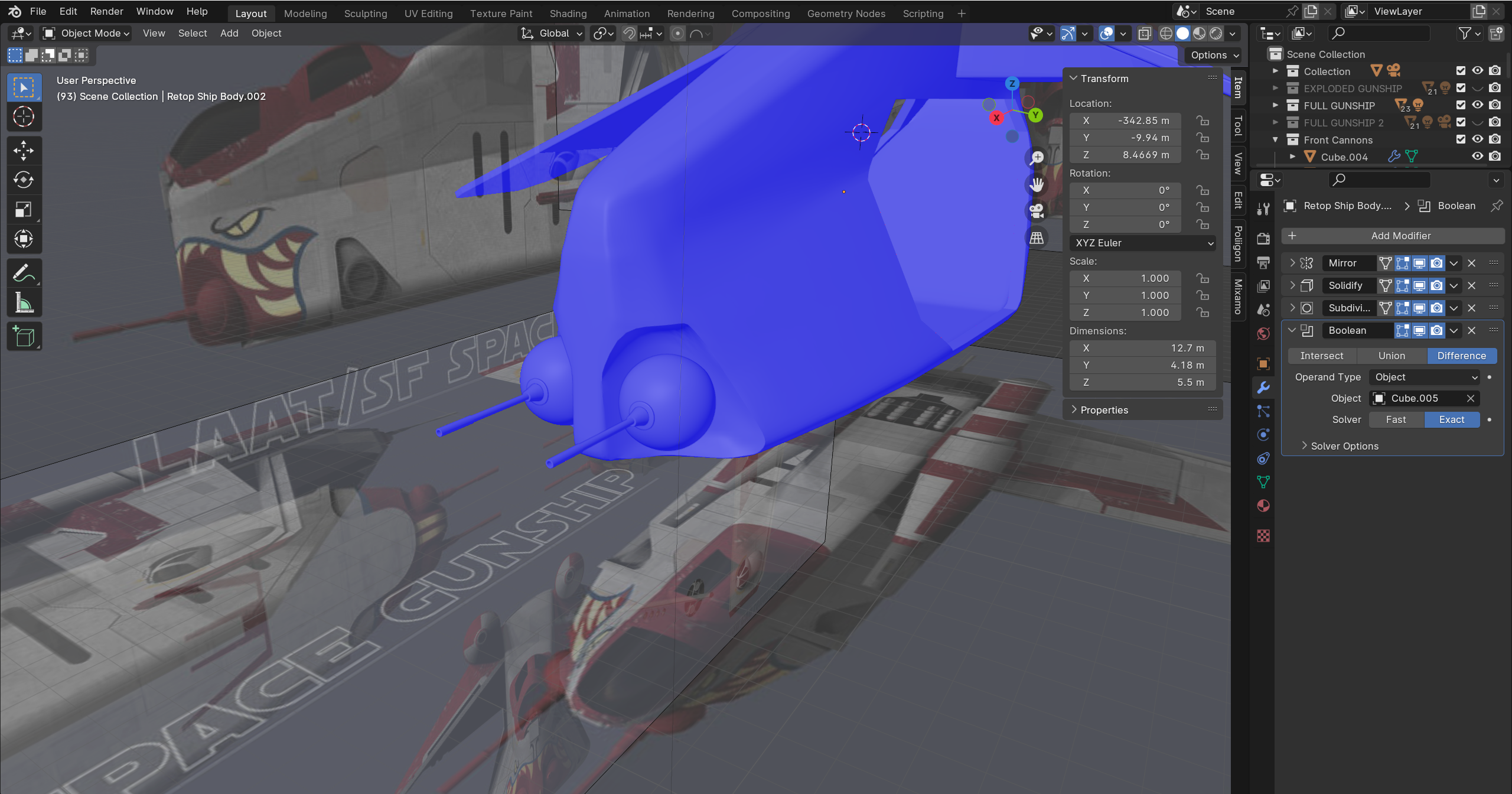Toggle Front Cannons collection checkbox
This screenshot has width=1512, height=794.
coord(1461,139)
